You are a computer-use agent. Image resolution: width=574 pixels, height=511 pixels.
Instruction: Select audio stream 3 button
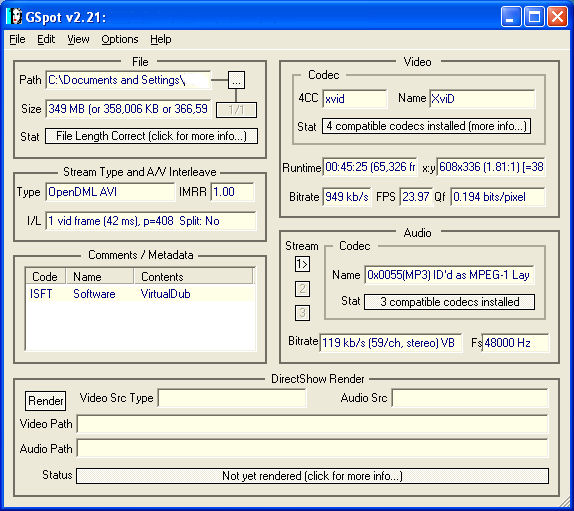click(302, 313)
